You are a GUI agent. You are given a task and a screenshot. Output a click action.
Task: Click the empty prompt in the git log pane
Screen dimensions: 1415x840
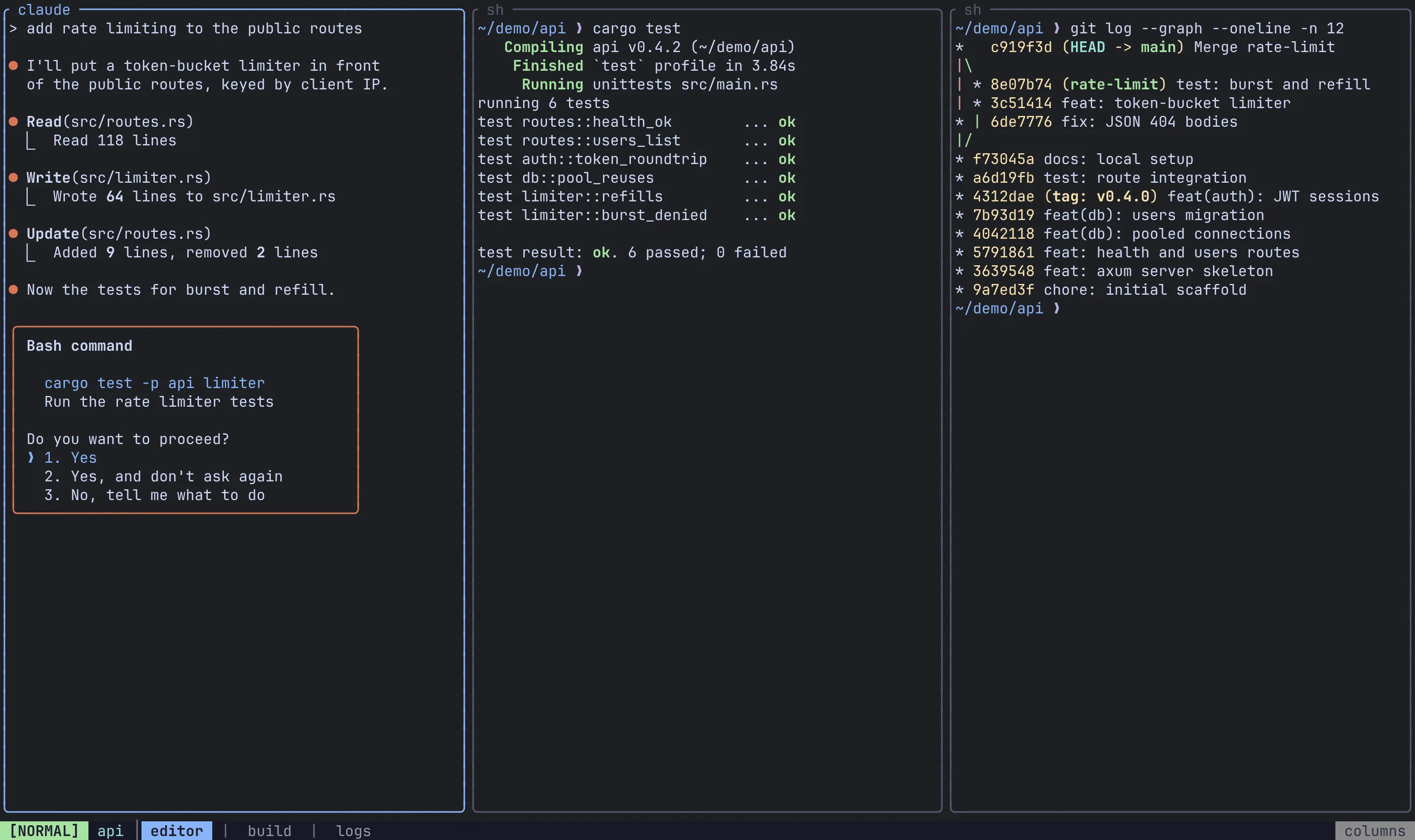pos(1008,308)
